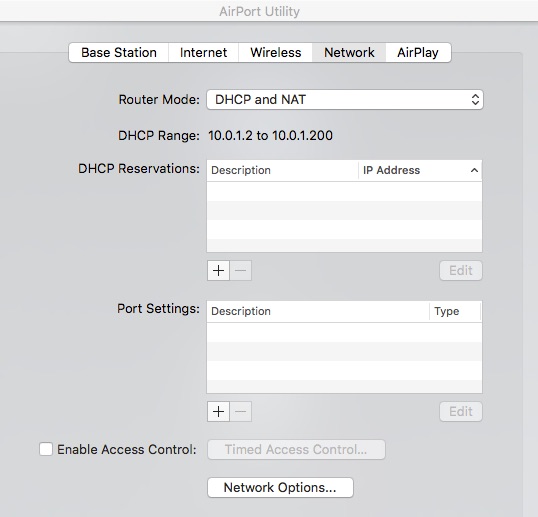The image size is (538, 517).
Task: Enable Access Control checkbox
Action: point(46,449)
